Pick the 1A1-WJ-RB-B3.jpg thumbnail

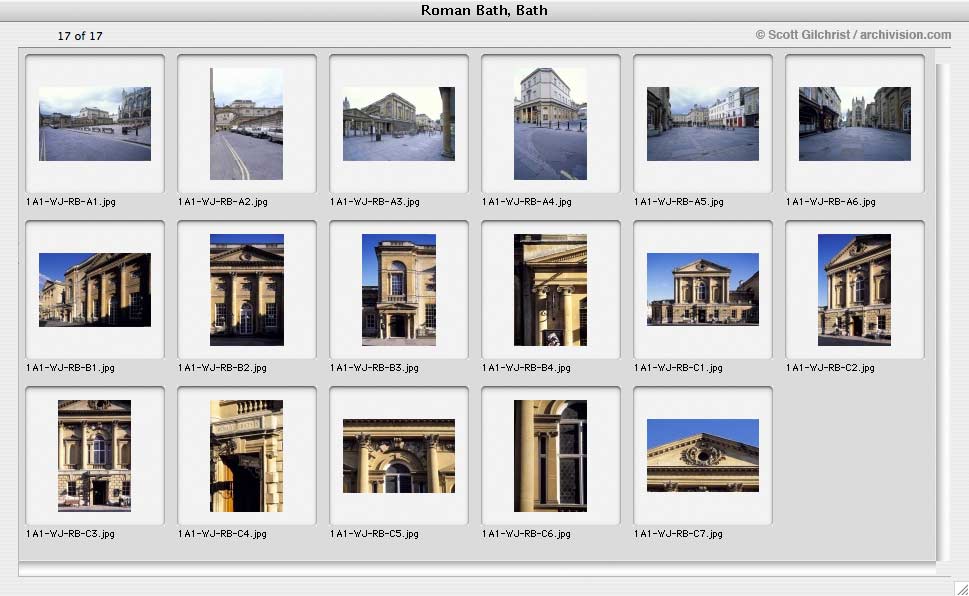point(399,289)
